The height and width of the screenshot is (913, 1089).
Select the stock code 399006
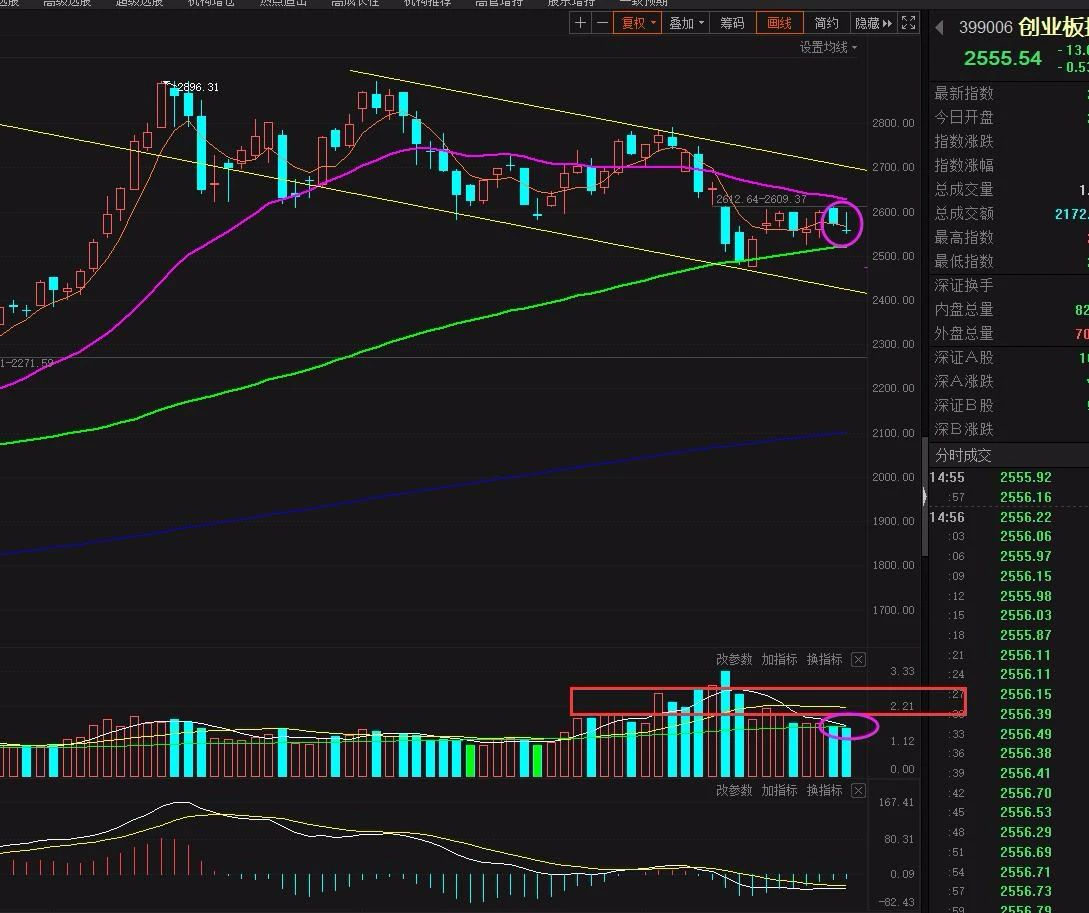point(986,28)
